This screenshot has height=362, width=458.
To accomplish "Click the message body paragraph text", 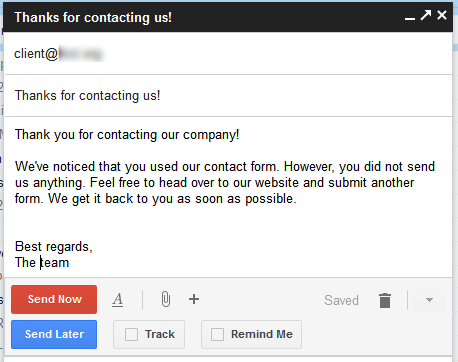I will point(225,182).
